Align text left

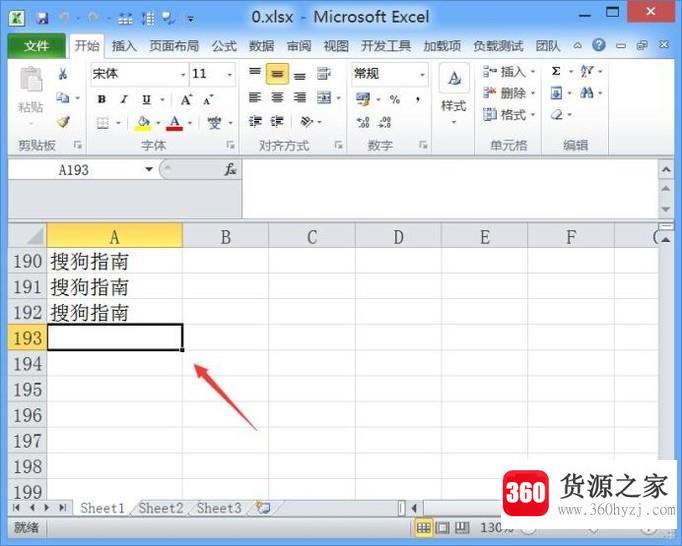(255, 97)
